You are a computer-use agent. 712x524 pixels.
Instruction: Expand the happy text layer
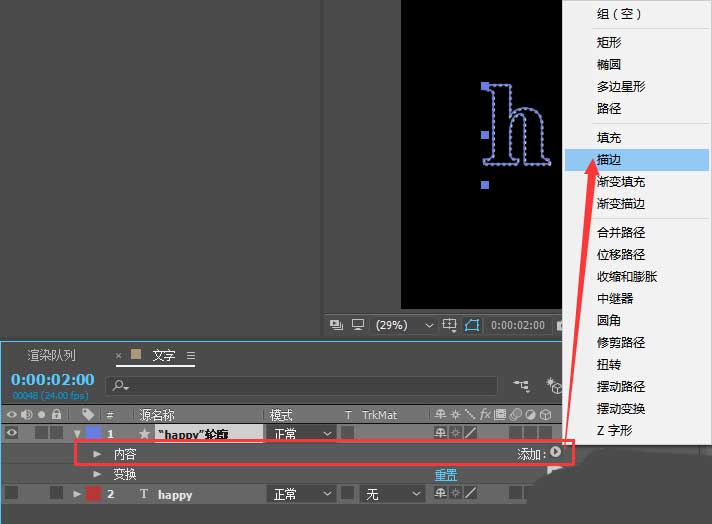click(77, 494)
